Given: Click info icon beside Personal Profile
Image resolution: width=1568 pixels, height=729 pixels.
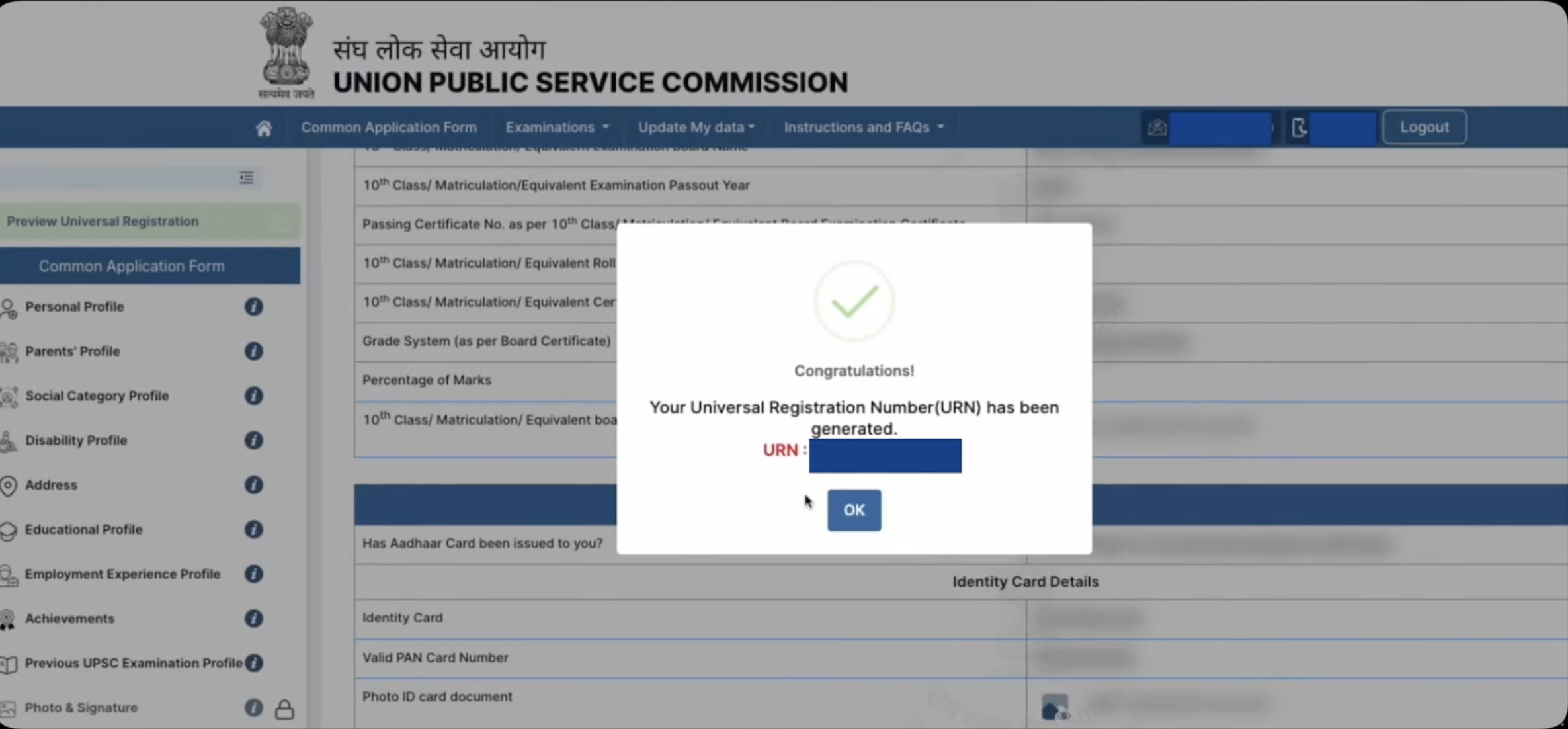Looking at the screenshot, I should 253,307.
